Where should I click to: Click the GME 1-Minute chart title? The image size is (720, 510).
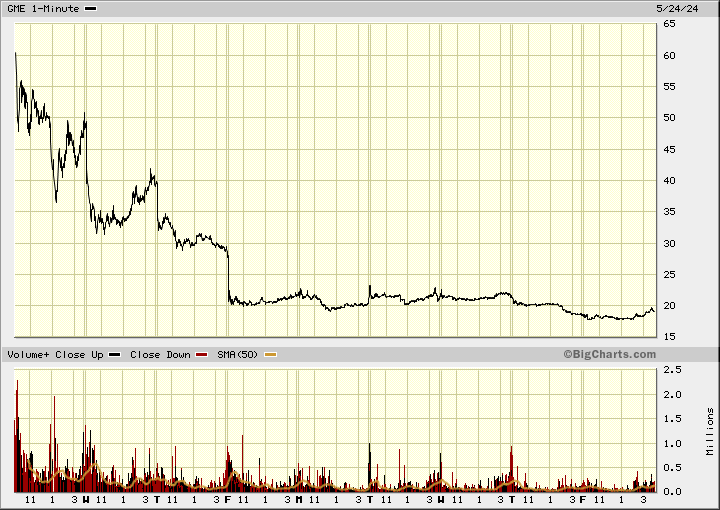click(43, 9)
